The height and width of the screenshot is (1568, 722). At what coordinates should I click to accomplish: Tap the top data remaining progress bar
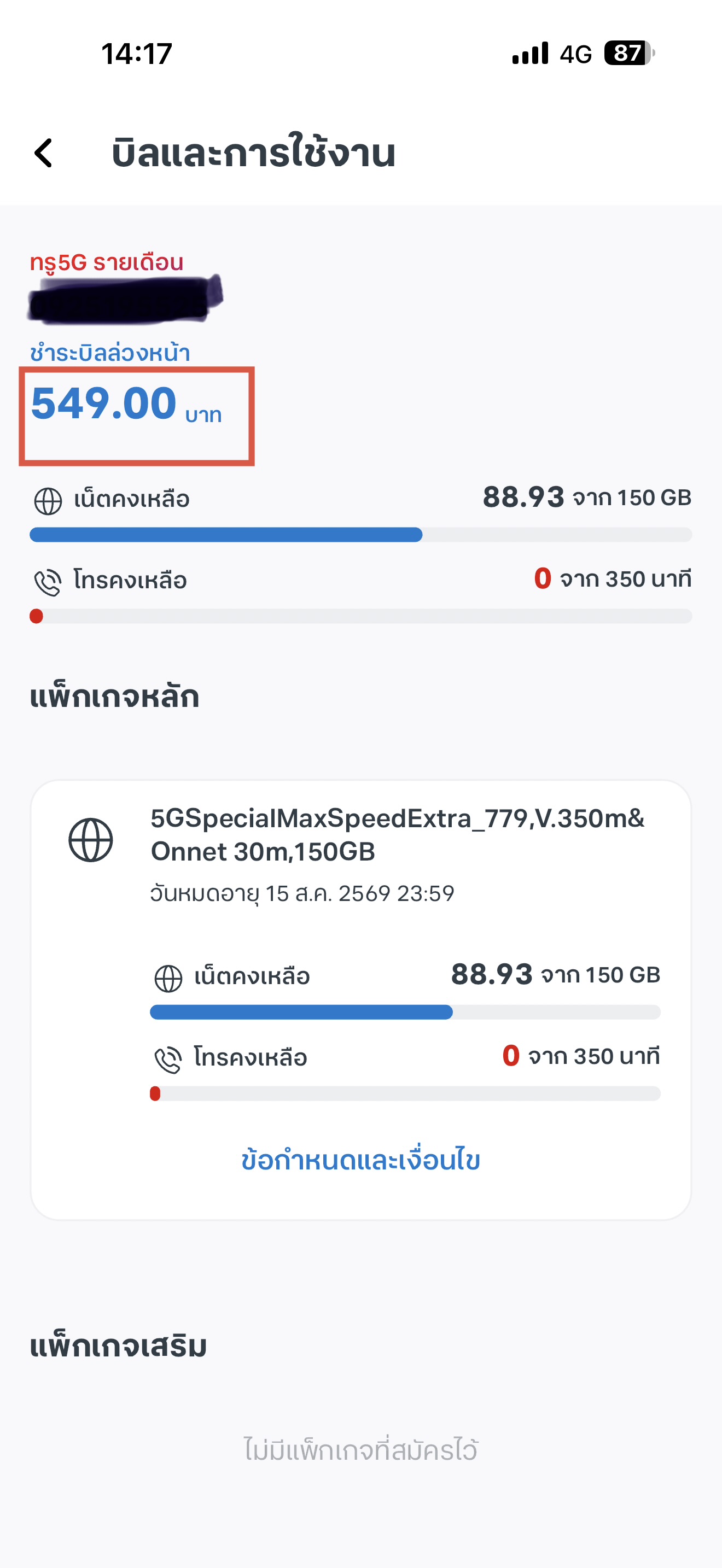click(x=361, y=535)
